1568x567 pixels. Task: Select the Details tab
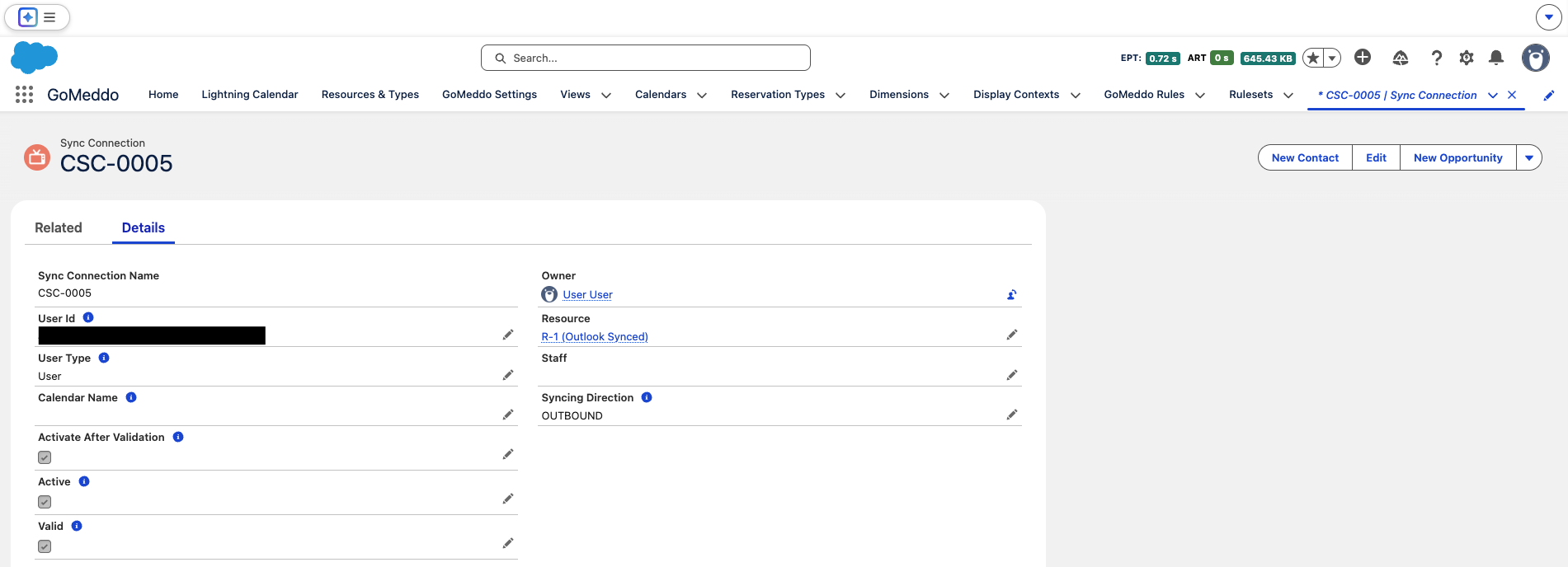coord(144,227)
